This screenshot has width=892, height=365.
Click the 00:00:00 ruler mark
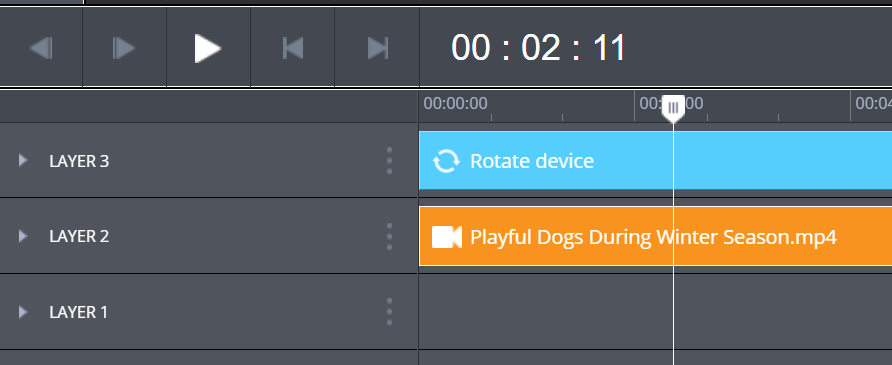(x=455, y=103)
